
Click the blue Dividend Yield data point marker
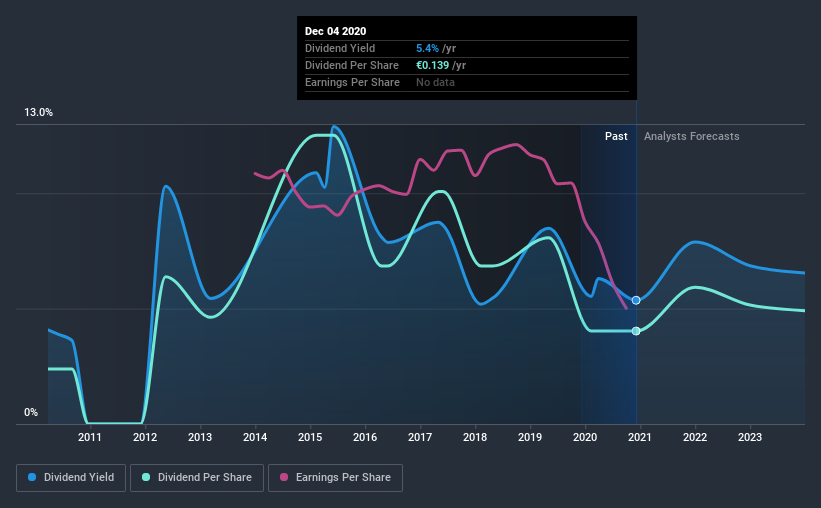pos(636,301)
